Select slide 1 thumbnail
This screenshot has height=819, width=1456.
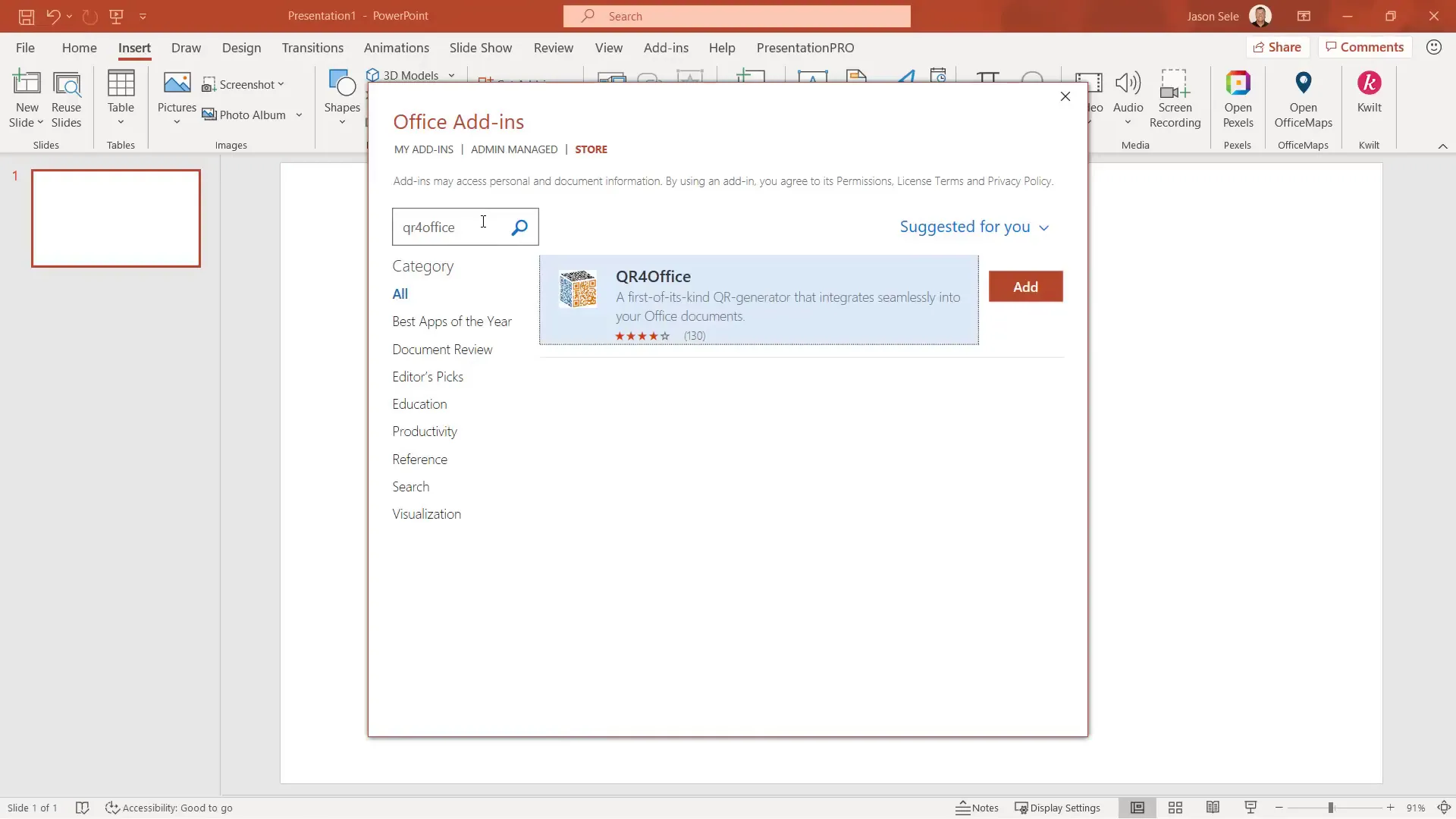[116, 218]
